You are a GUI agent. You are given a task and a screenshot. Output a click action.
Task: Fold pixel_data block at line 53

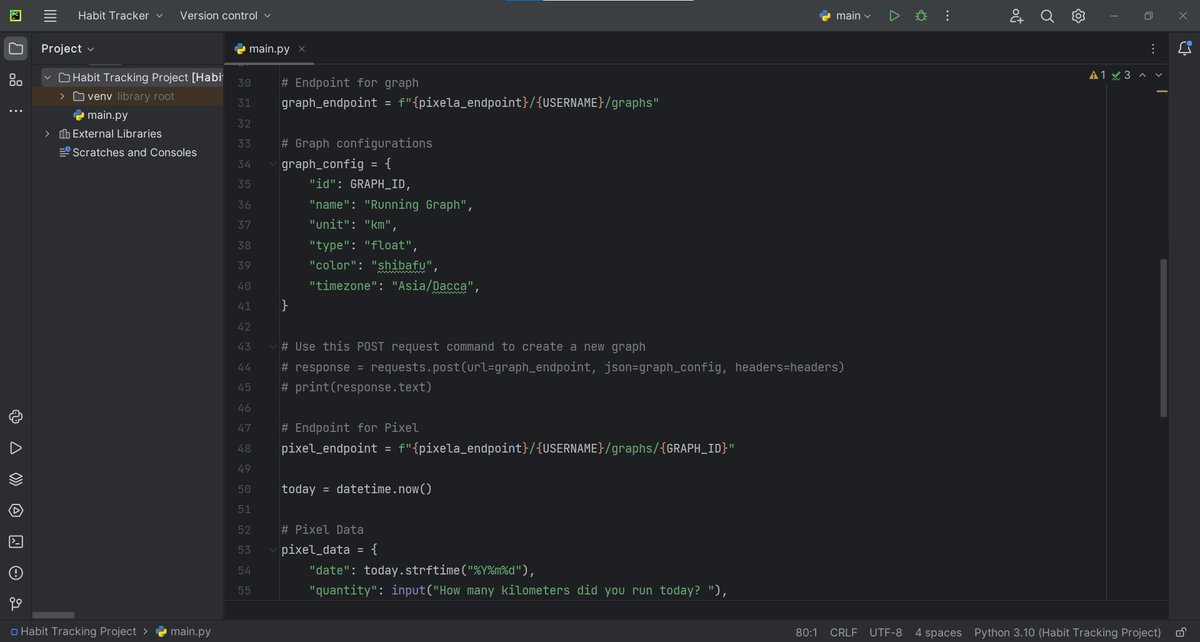tap(272, 550)
